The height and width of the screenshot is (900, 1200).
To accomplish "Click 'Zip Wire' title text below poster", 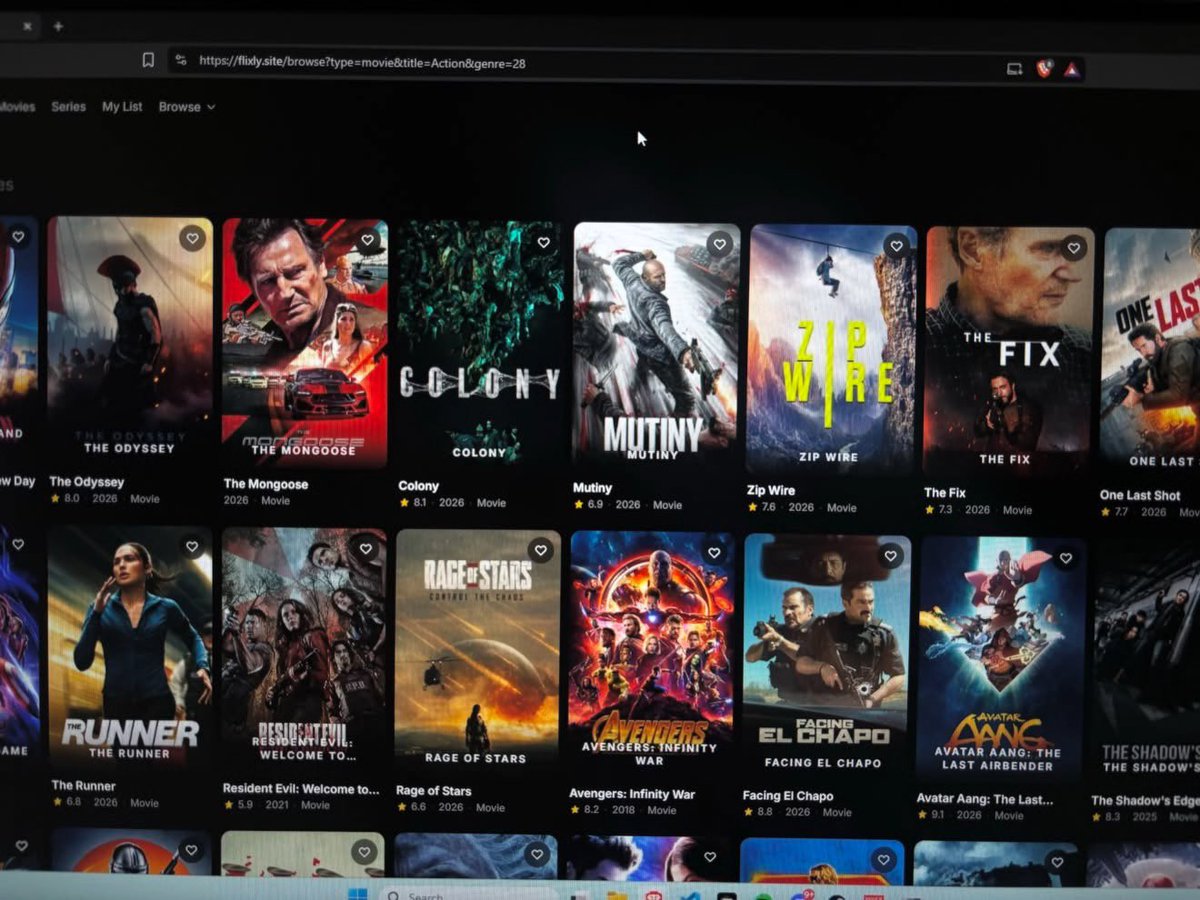I will tap(771, 491).
